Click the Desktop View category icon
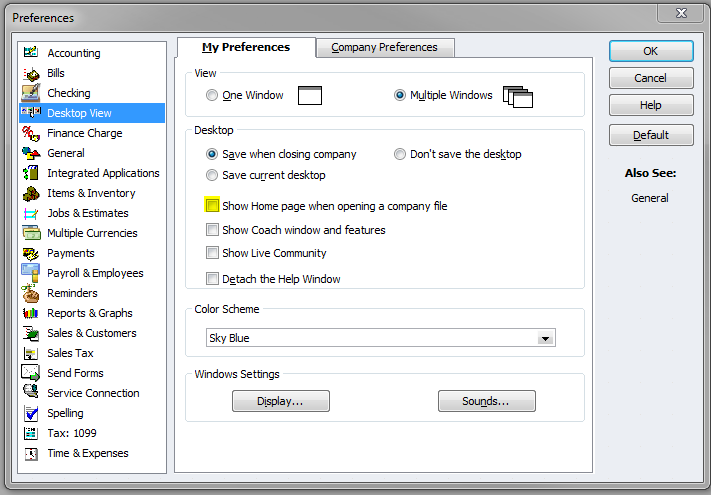The height and width of the screenshot is (495, 711). [31, 112]
